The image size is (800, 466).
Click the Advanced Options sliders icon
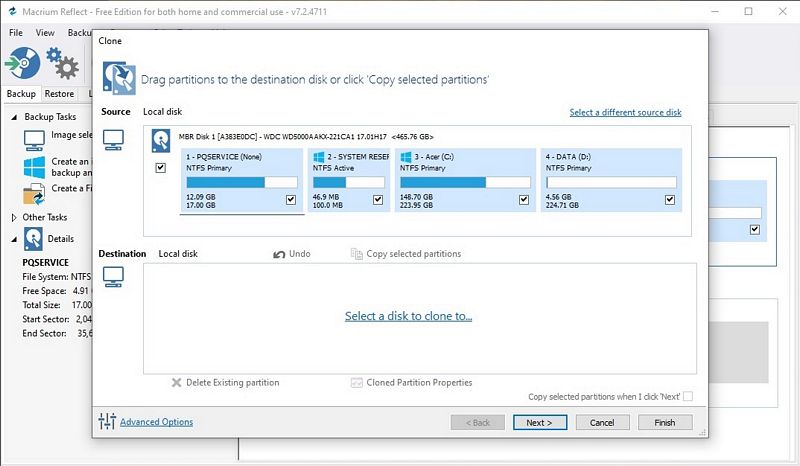[107, 421]
